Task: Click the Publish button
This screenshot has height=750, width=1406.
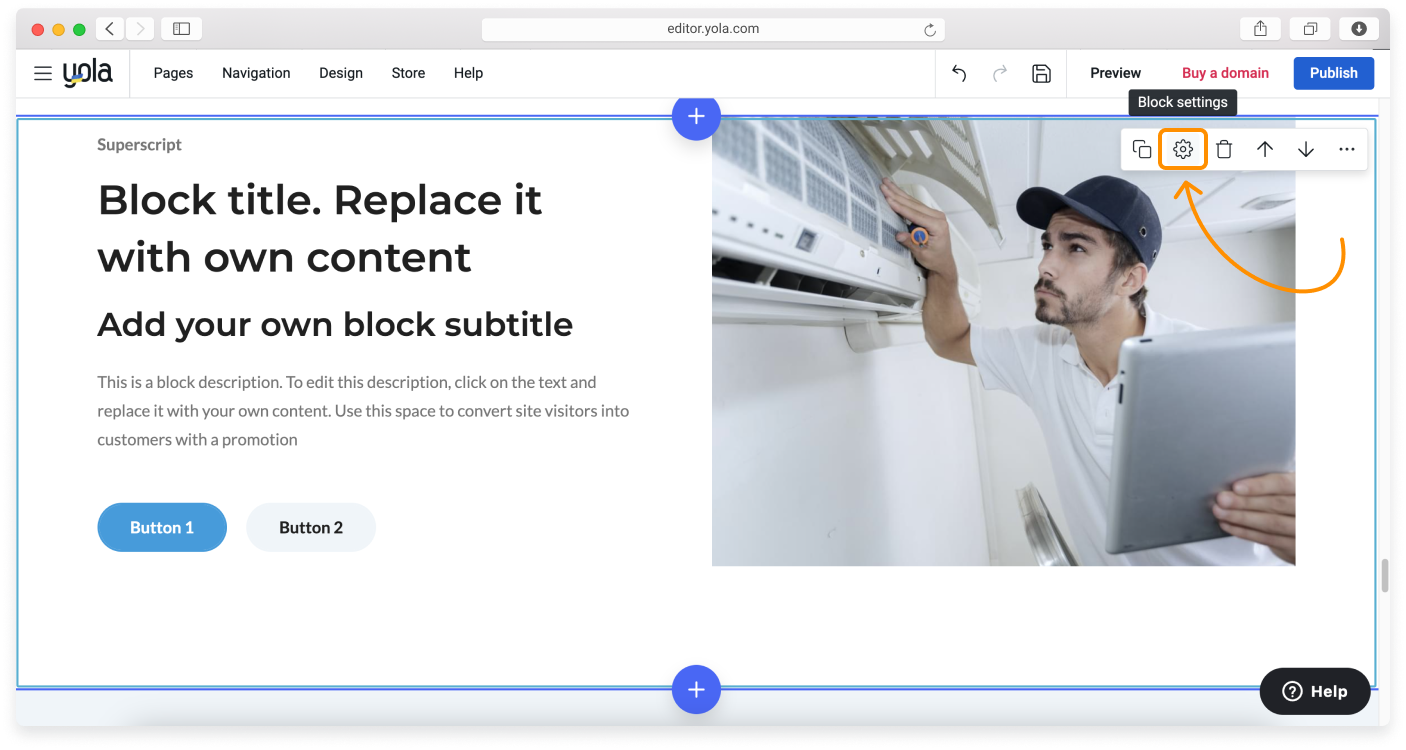Action: coord(1333,73)
